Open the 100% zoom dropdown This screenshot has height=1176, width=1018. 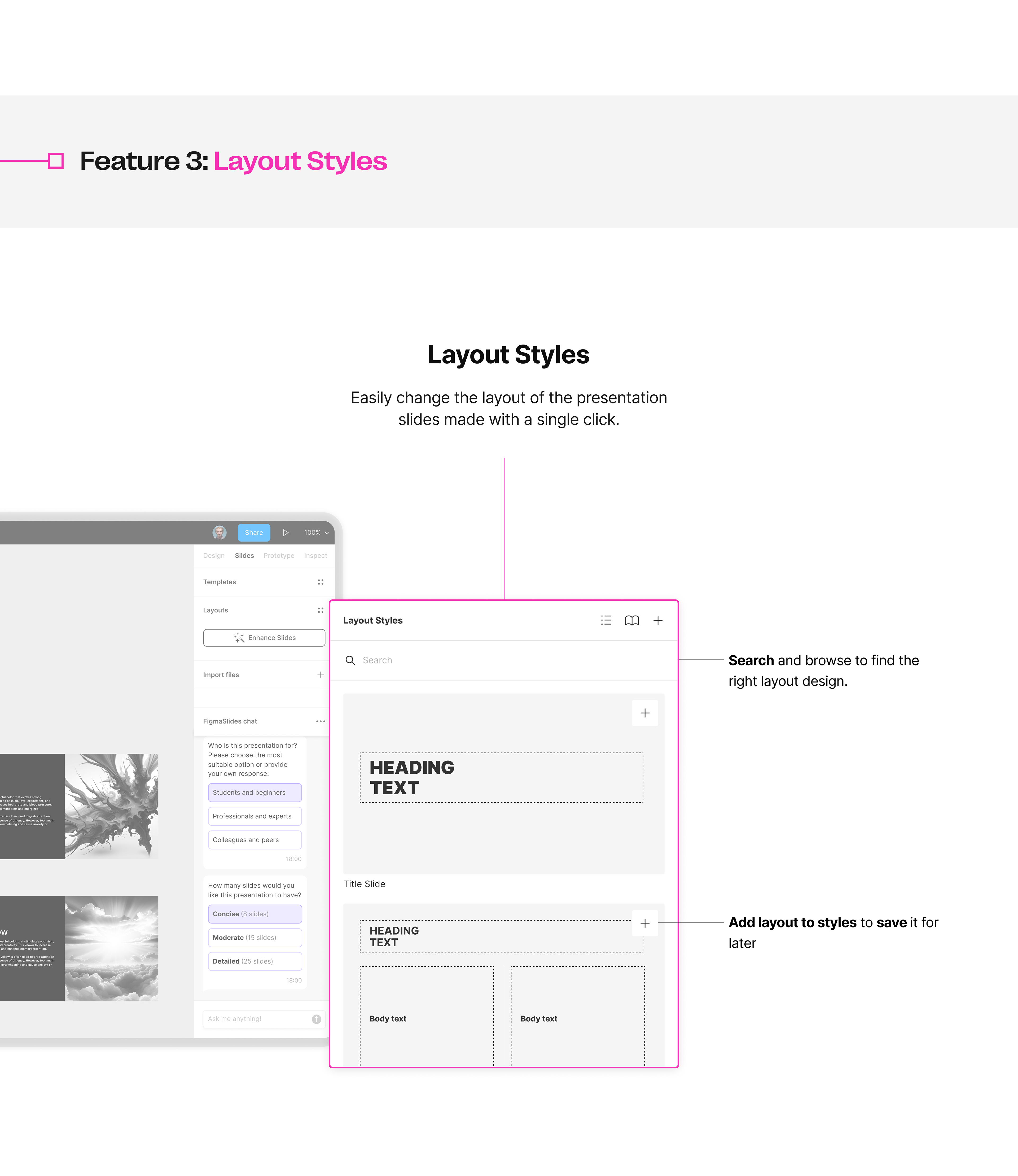(316, 533)
